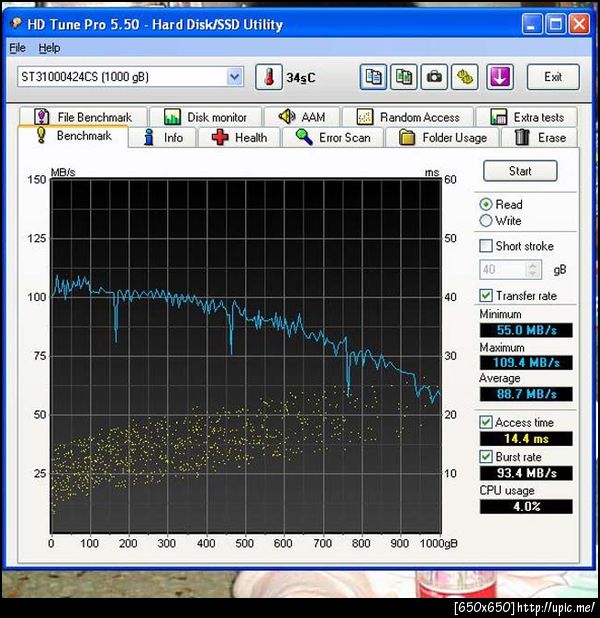Open the options gear icon
This screenshot has height=618, width=600.
[x=465, y=77]
